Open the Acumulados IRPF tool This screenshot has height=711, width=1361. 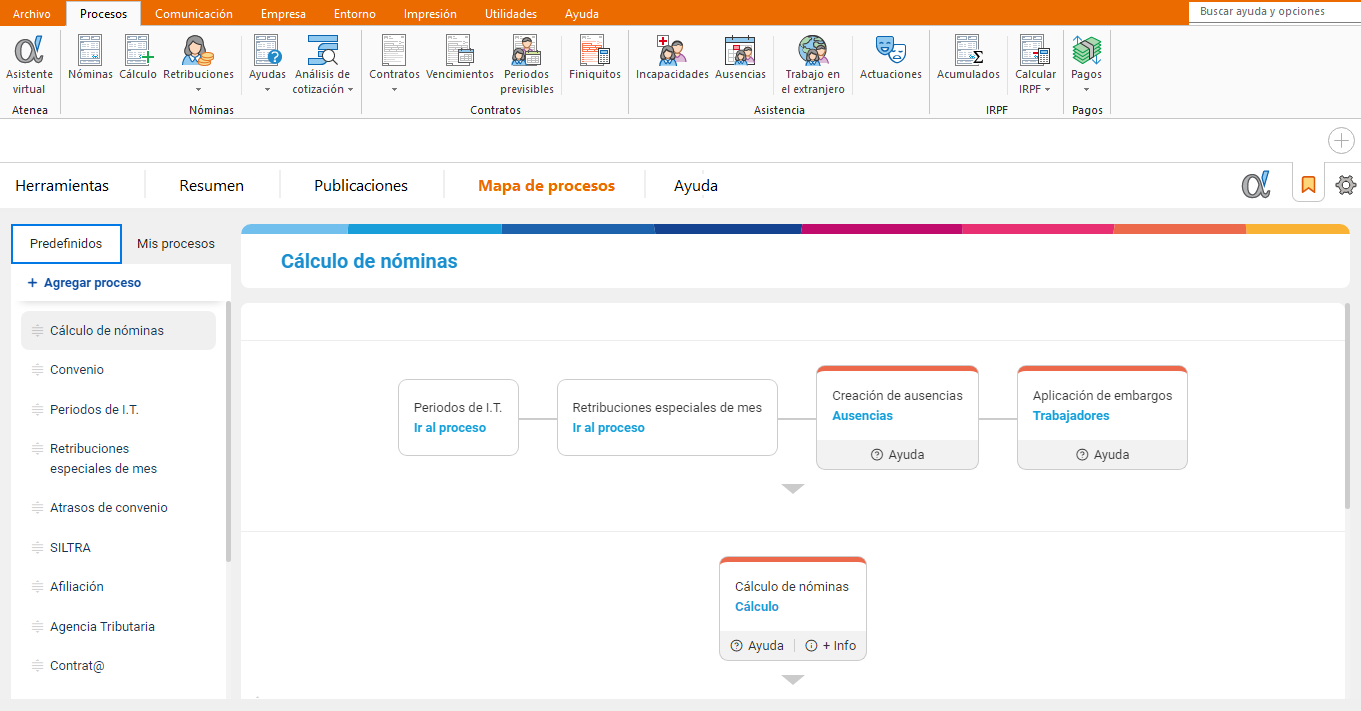tap(968, 50)
